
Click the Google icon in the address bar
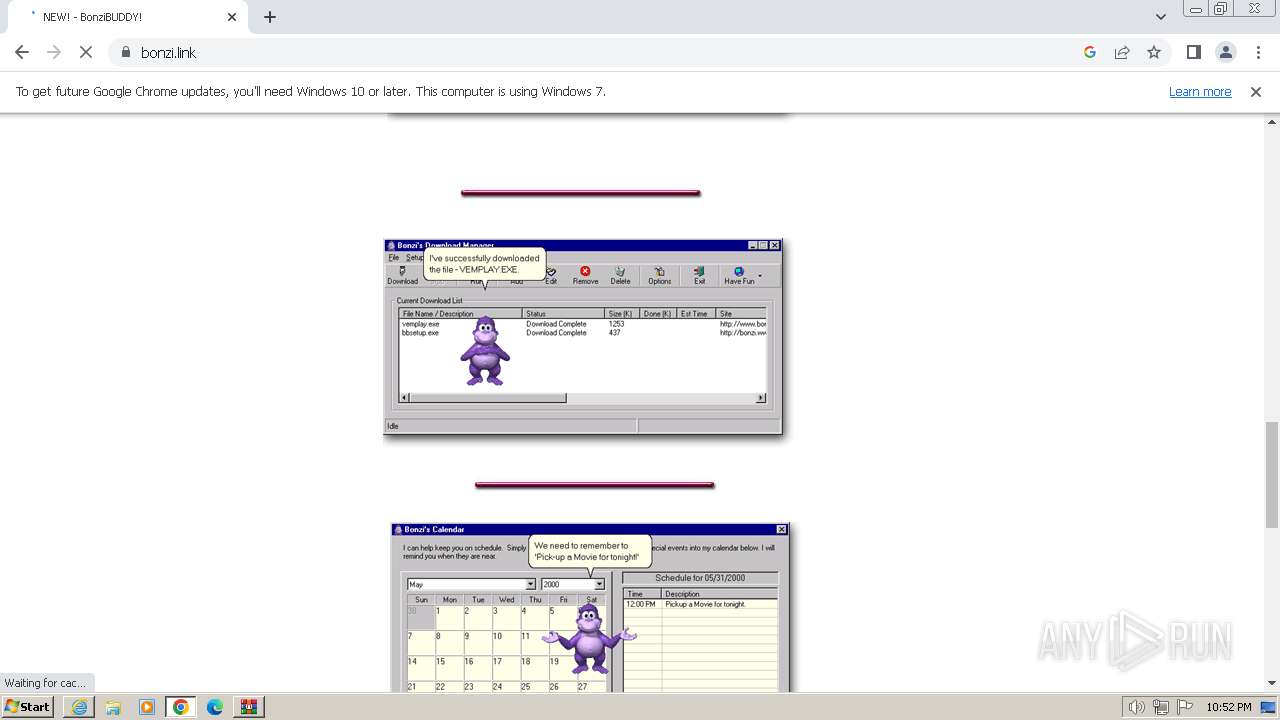(x=1090, y=52)
